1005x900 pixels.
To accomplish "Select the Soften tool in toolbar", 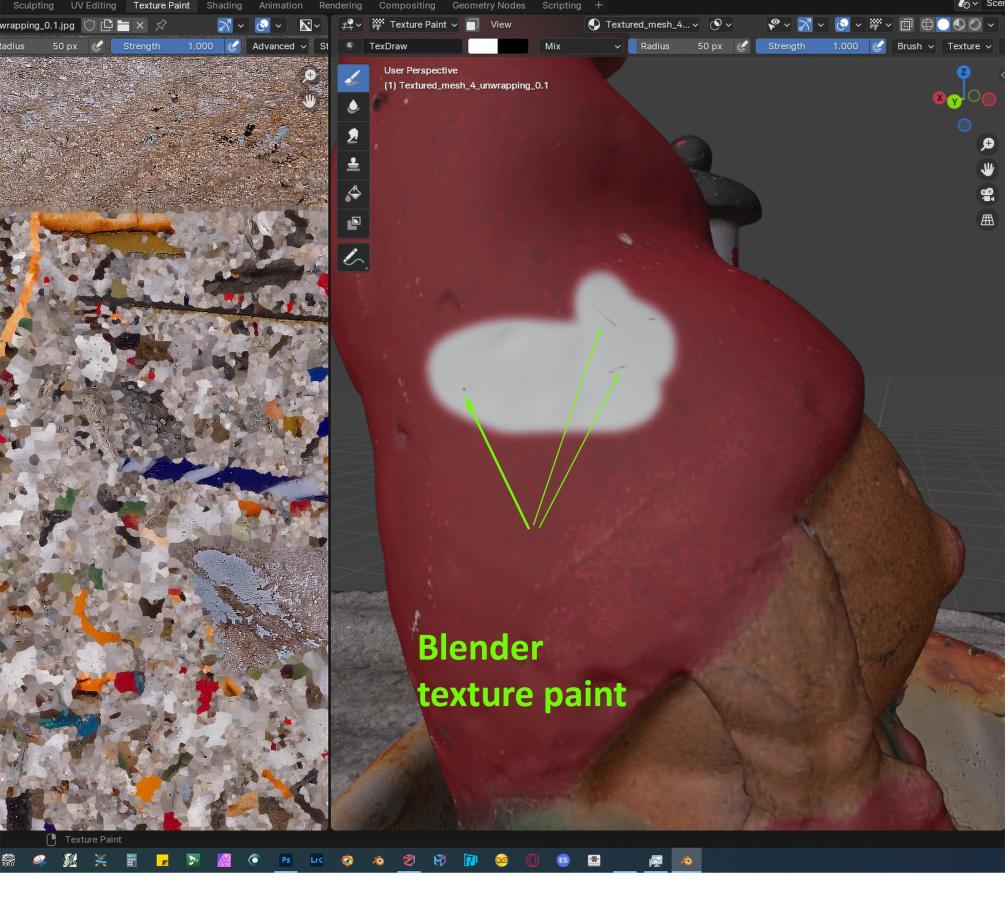I will [353, 105].
